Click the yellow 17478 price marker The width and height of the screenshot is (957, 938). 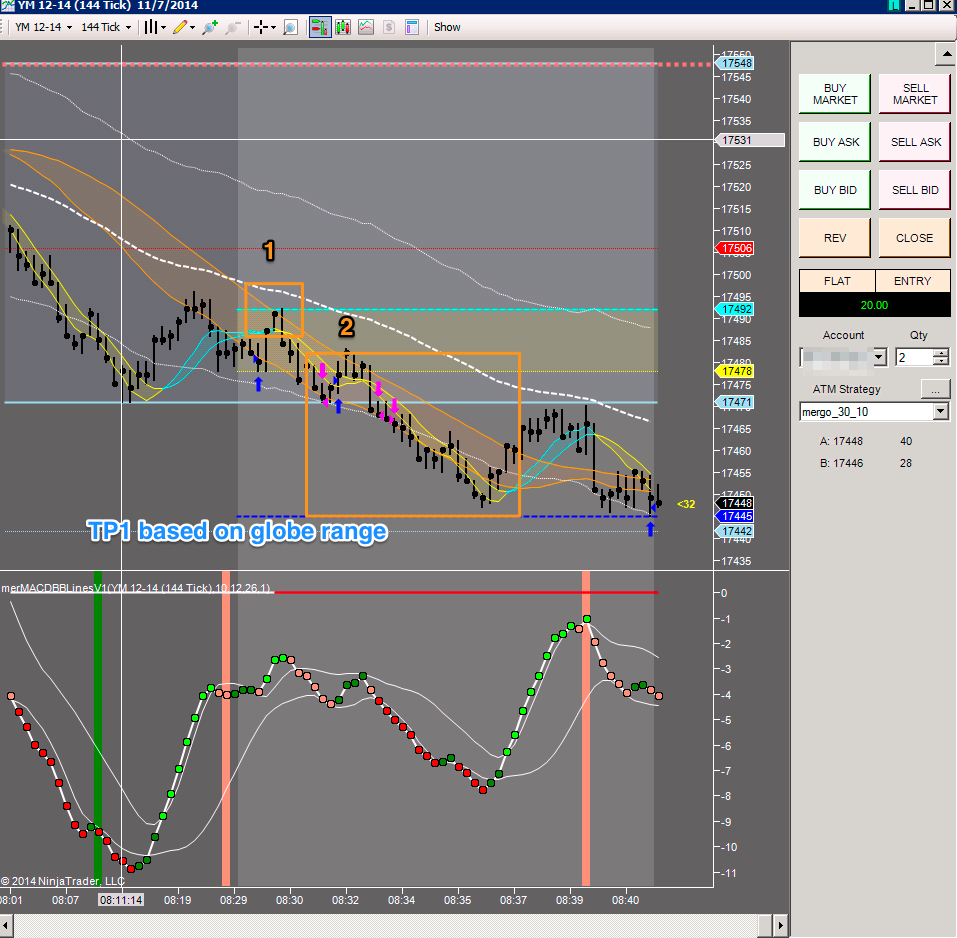click(x=735, y=371)
